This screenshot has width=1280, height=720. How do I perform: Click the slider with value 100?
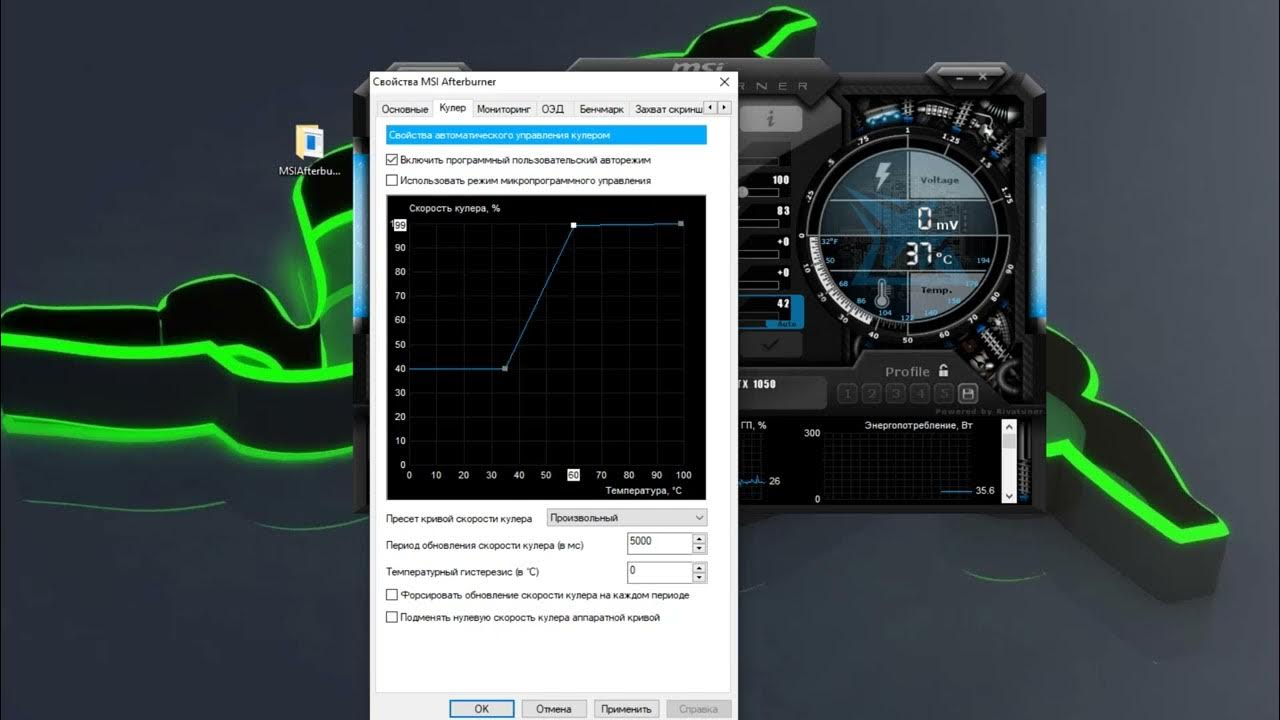761,191
